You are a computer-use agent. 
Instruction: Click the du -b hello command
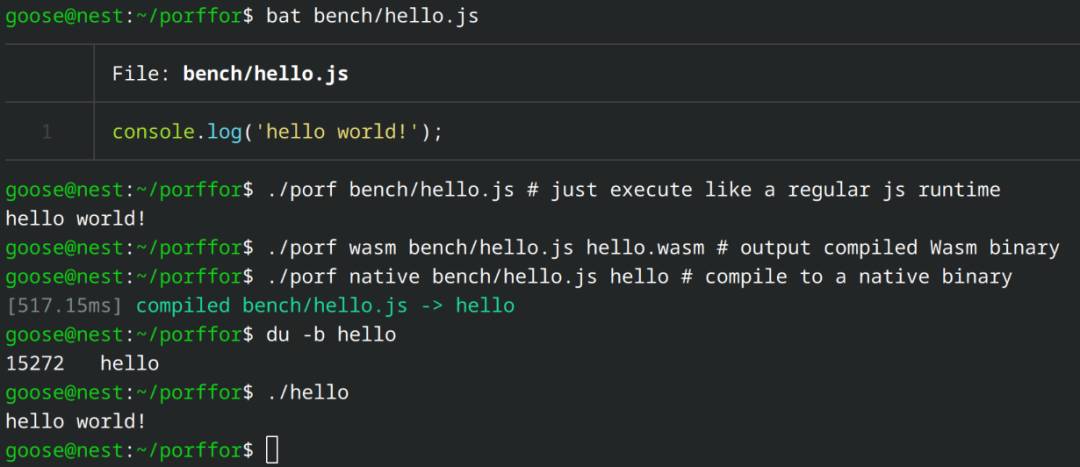point(331,335)
